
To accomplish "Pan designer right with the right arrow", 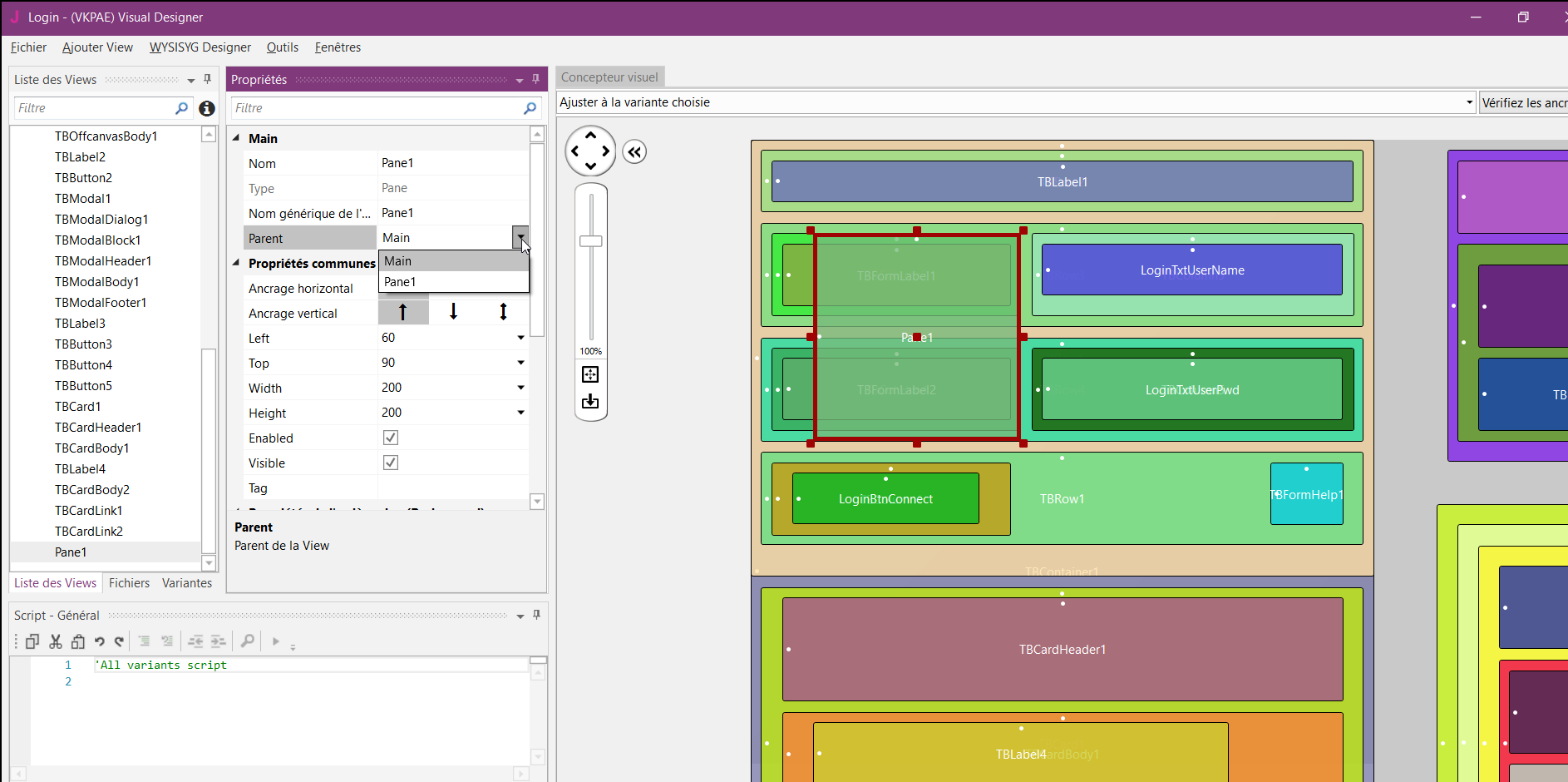I will pyautogui.click(x=605, y=151).
